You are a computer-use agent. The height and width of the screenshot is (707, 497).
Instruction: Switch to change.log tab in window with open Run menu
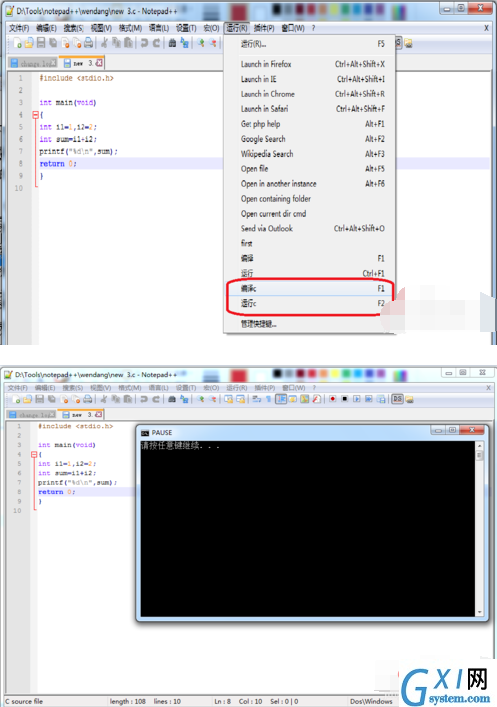coord(34,63)
